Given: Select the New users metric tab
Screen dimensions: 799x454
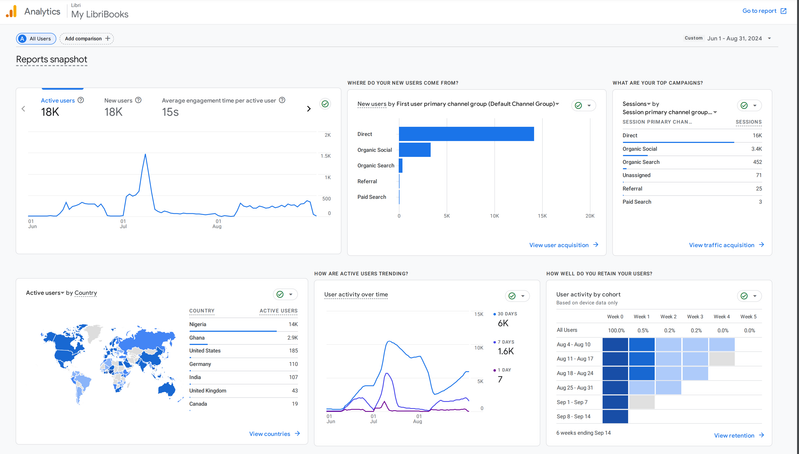Looking at the screenshot, I should click(x=123, y=107).
